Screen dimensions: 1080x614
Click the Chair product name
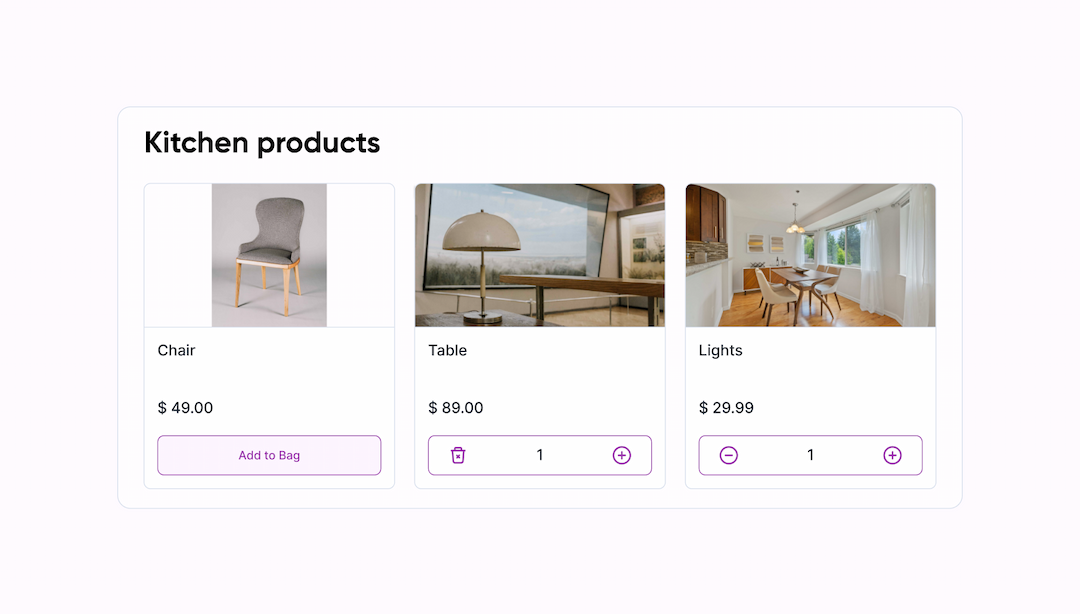177,350
